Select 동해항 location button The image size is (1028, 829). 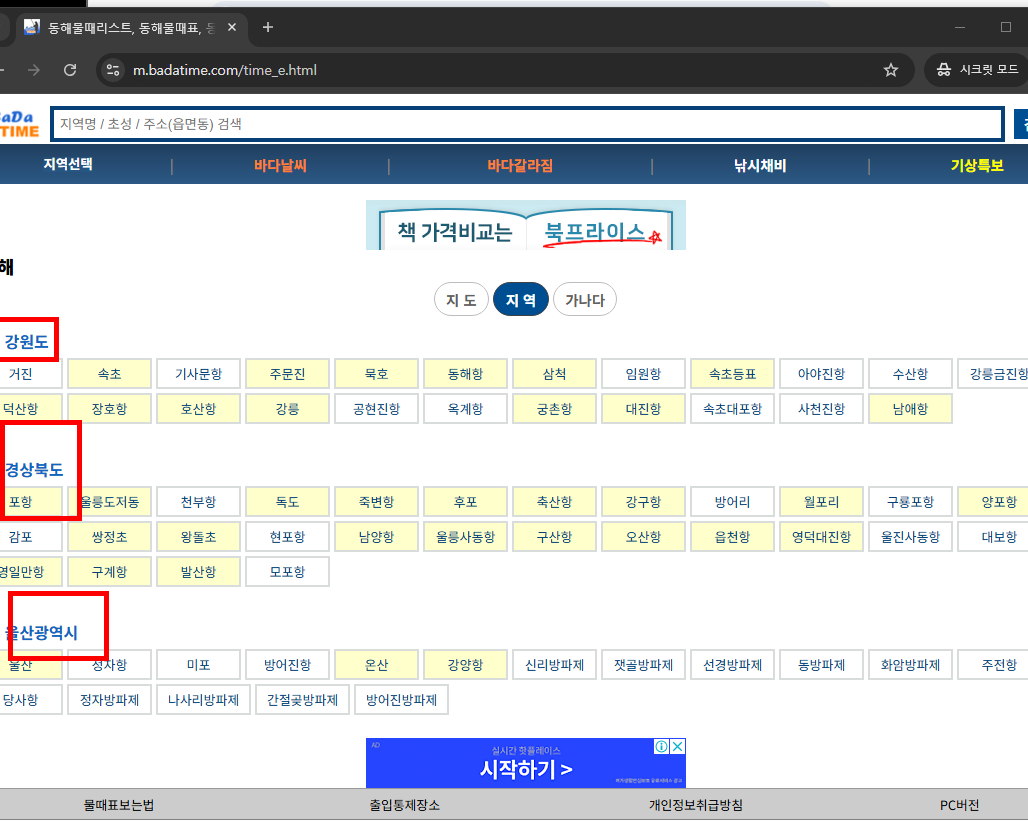pos(465,374)
